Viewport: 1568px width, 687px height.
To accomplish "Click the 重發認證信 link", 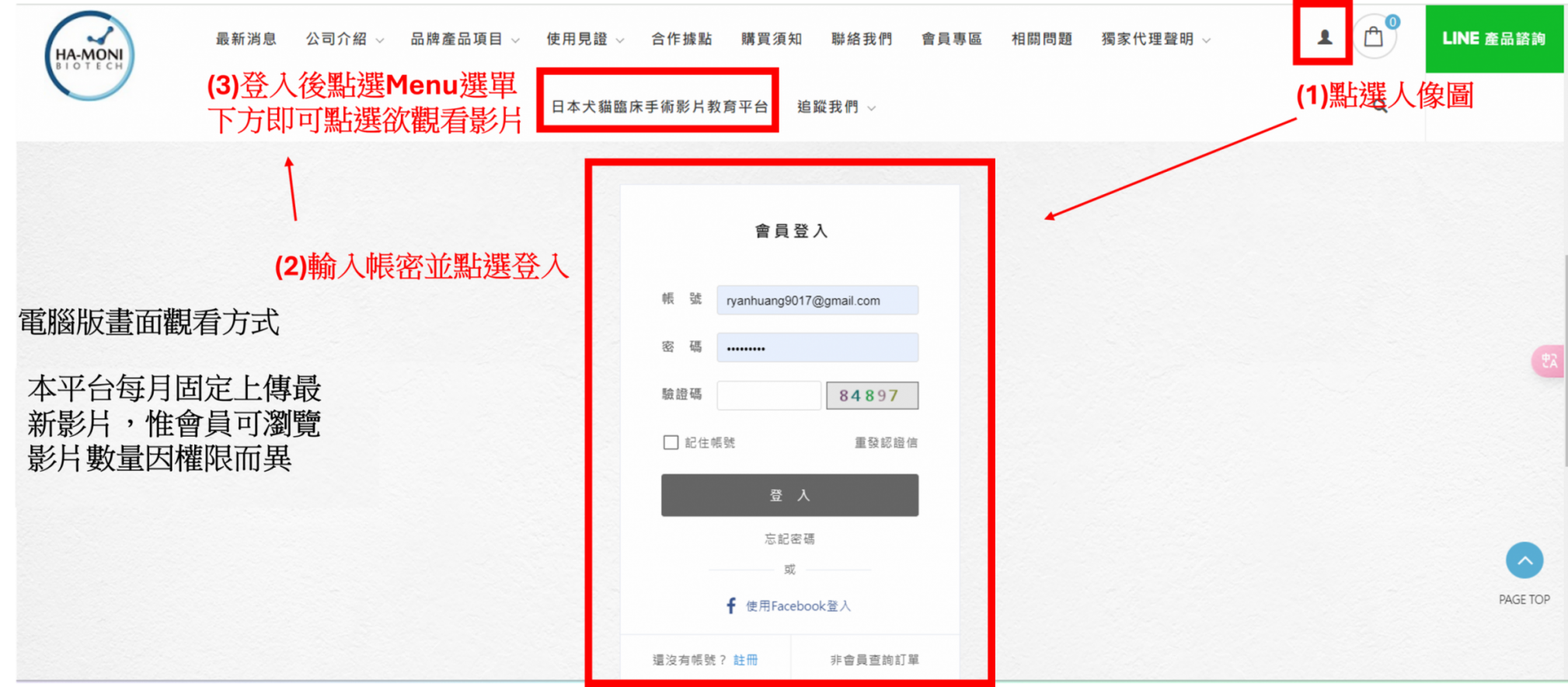I will coord(886,442).
